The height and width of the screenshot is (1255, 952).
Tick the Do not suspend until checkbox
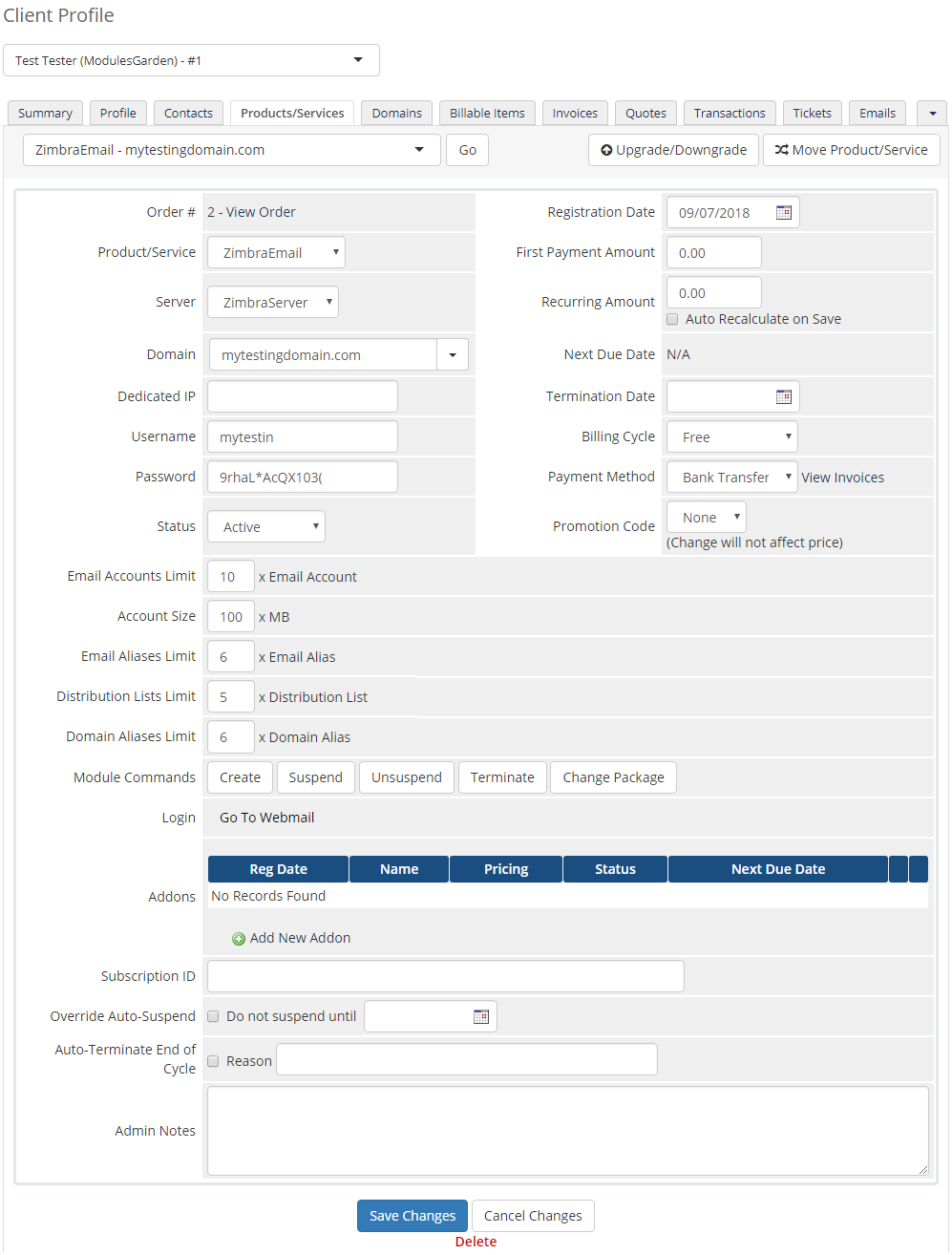(213, 1016)
